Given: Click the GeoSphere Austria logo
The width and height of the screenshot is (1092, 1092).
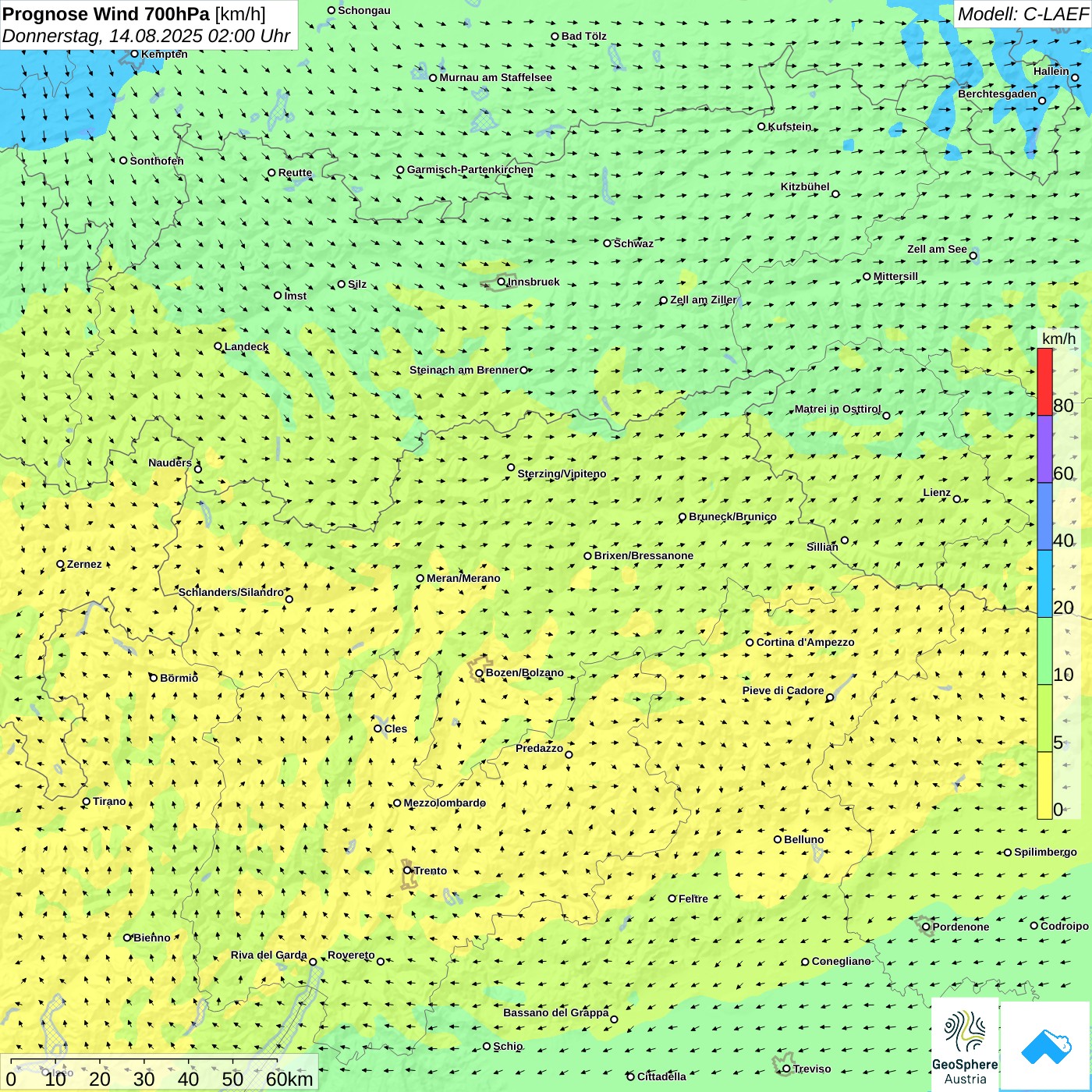Looking at the screenshot, I should pyautogui.click(x=965, y=1044).
